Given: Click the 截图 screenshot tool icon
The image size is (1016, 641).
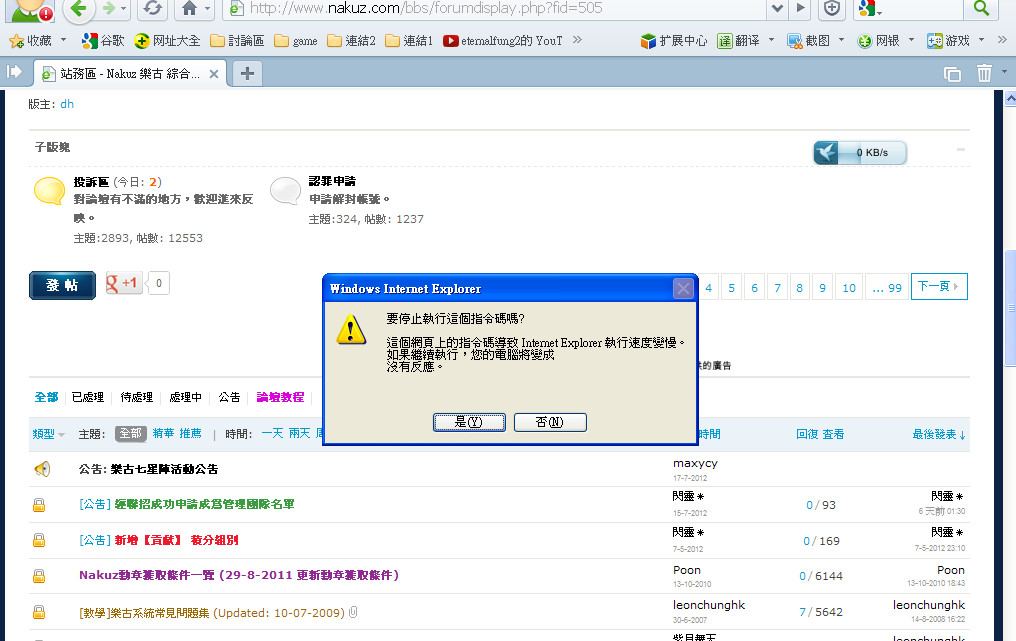Looking at the screenshot, I should [796, 41].
